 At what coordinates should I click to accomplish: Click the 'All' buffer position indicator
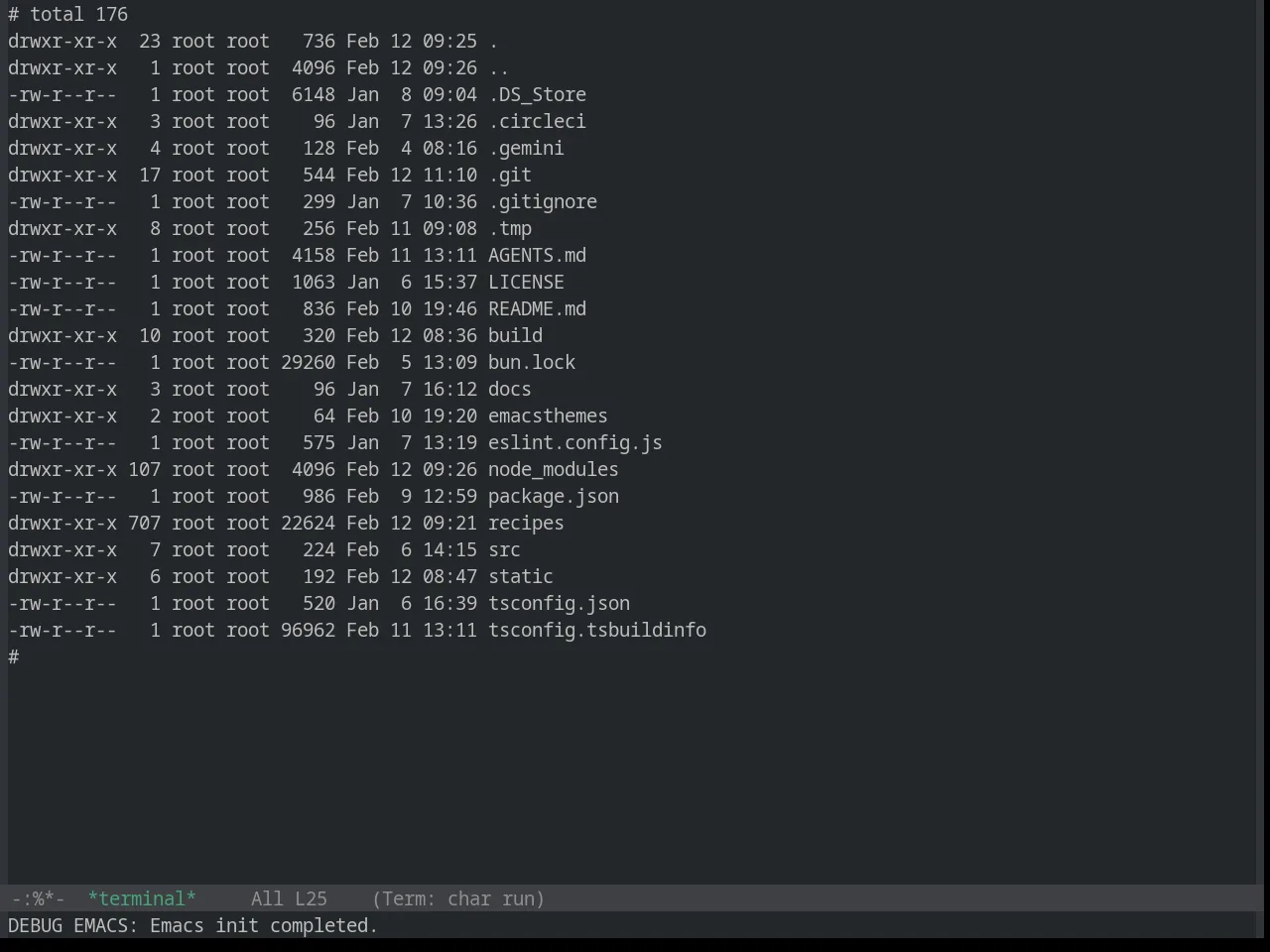point(267,898)
